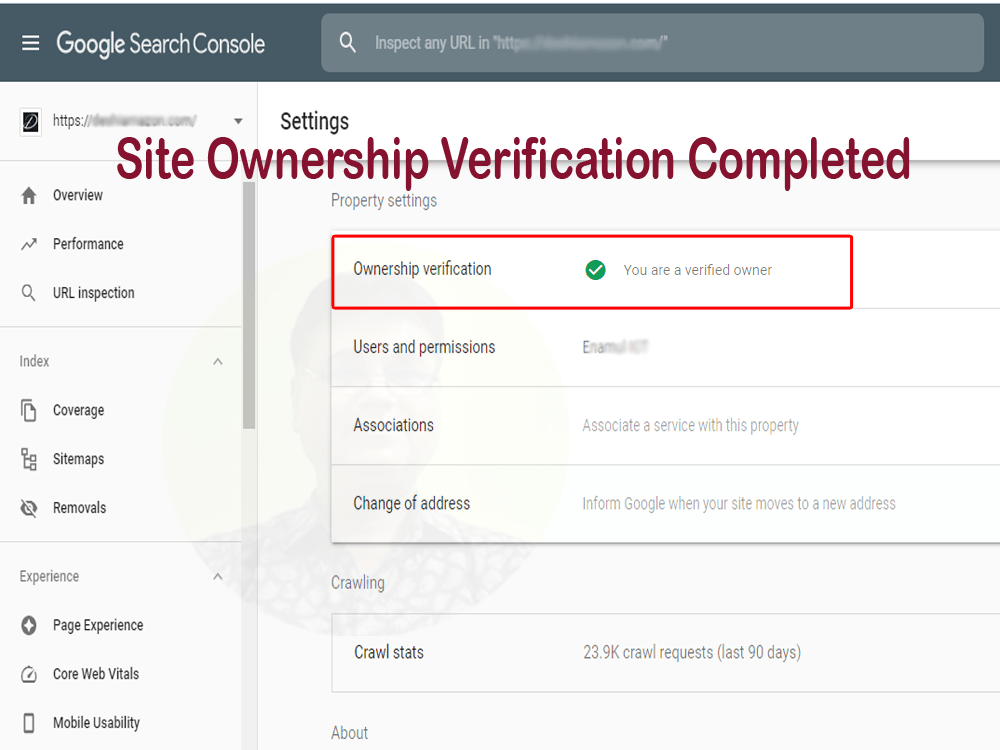The width and height of the screenshot is (1000, 750).
Task: Click the Index section label
Action: [34, 362]
